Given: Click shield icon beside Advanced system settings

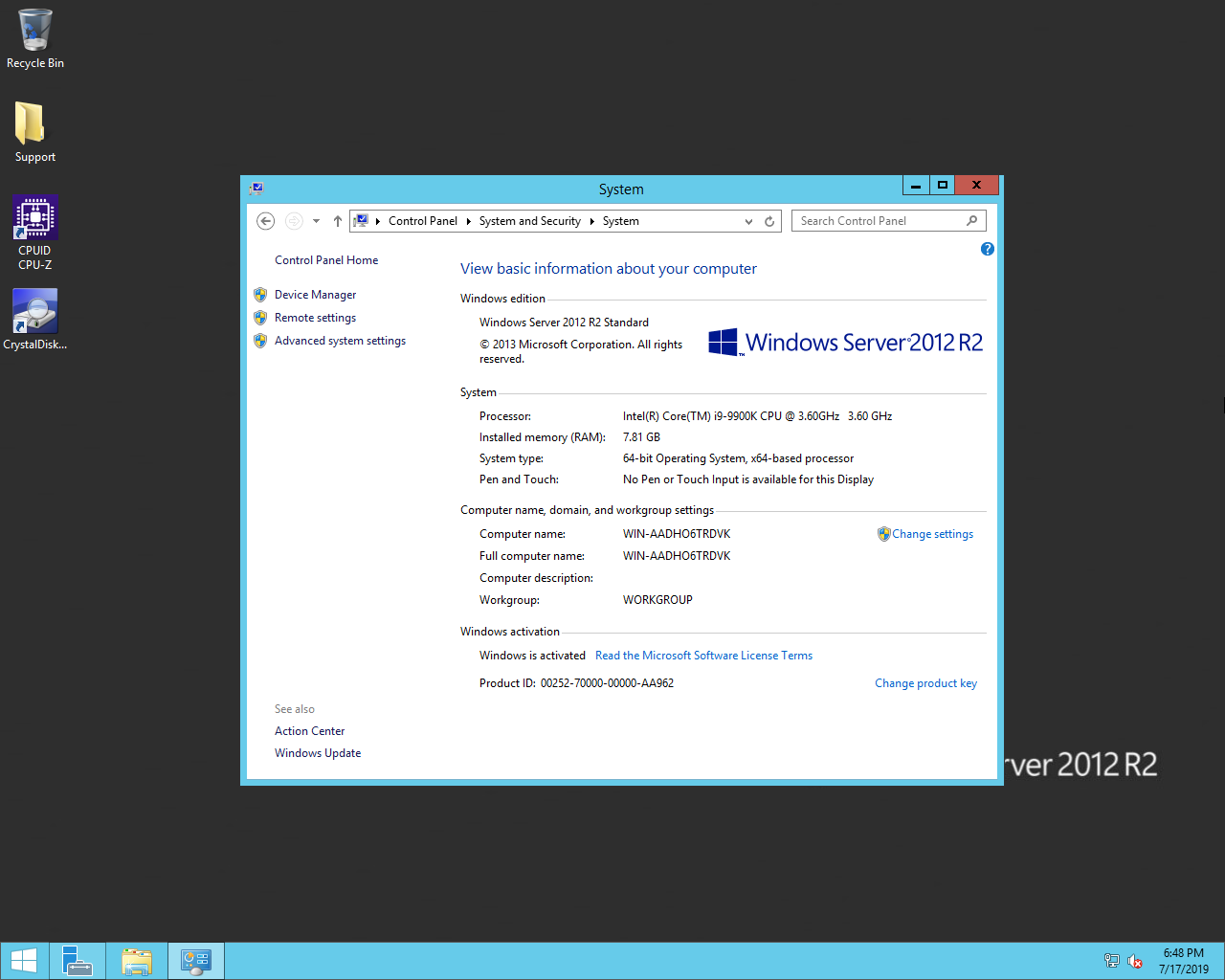Looking at the screenshot, I should [260, 341].
